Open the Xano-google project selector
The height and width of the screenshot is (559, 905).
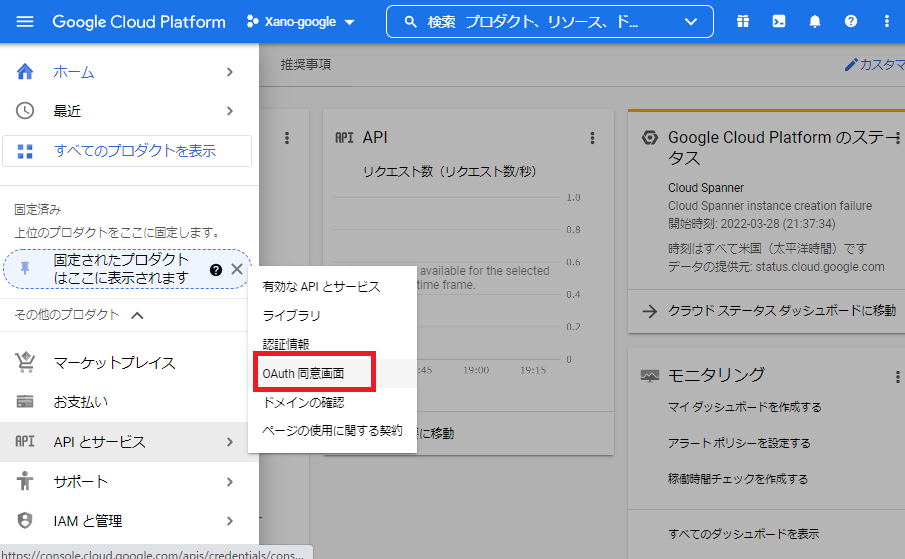(x=300, y=22)
